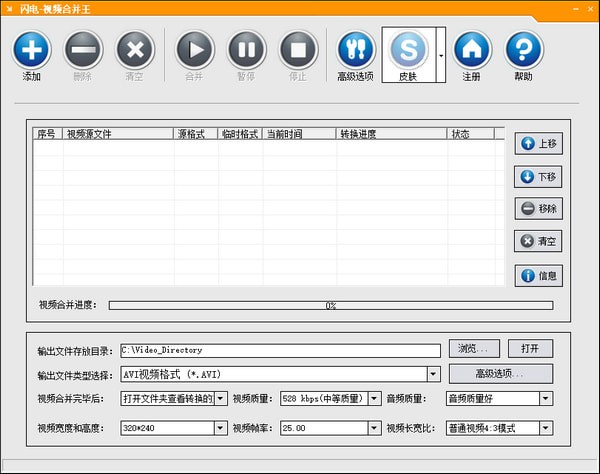This screenshot has height=474, width=600.
Task: Click the 注册 home icon
Action: tap(472, 49)
